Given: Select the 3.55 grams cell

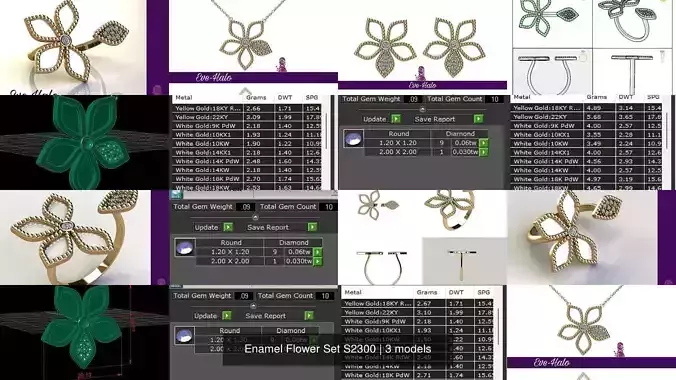Looking at the screenshot, I should (x=600, y=135).
